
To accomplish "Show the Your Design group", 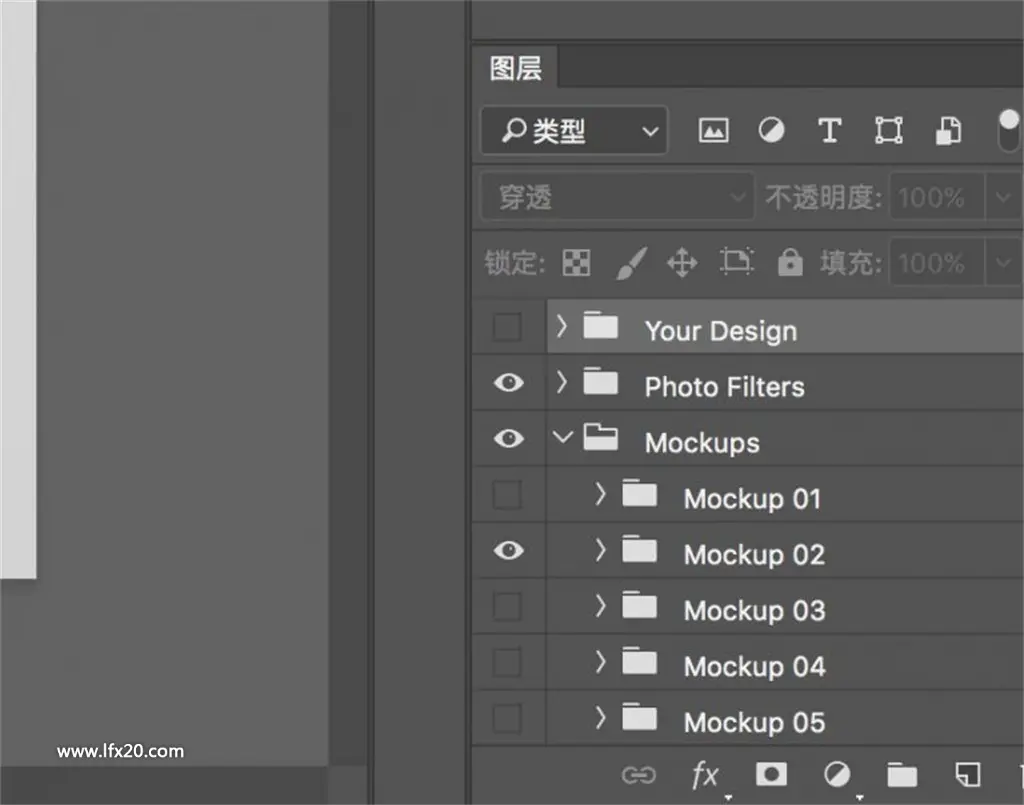I will (x=507, y=327).
